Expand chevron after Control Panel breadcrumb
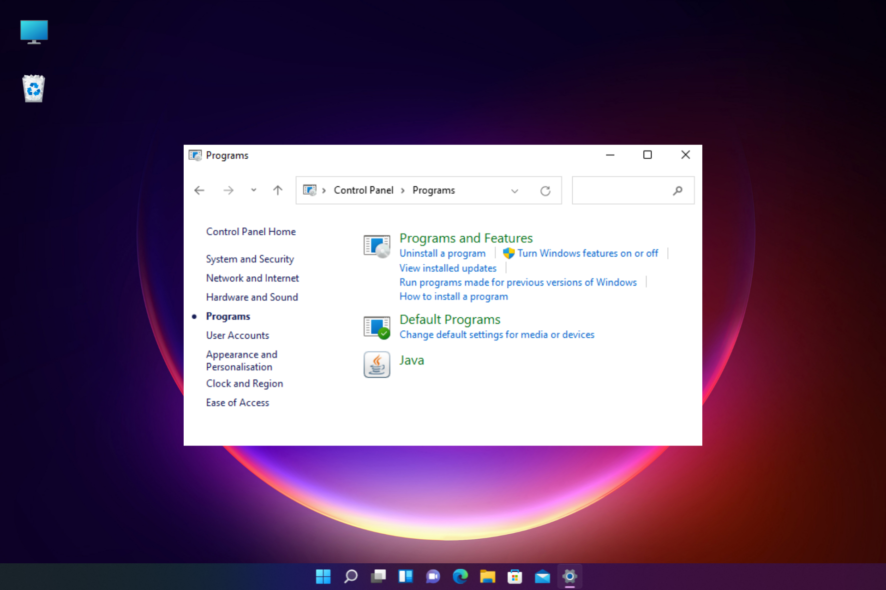Viewport: 886px width, 590px height. (x=403, y=190)
